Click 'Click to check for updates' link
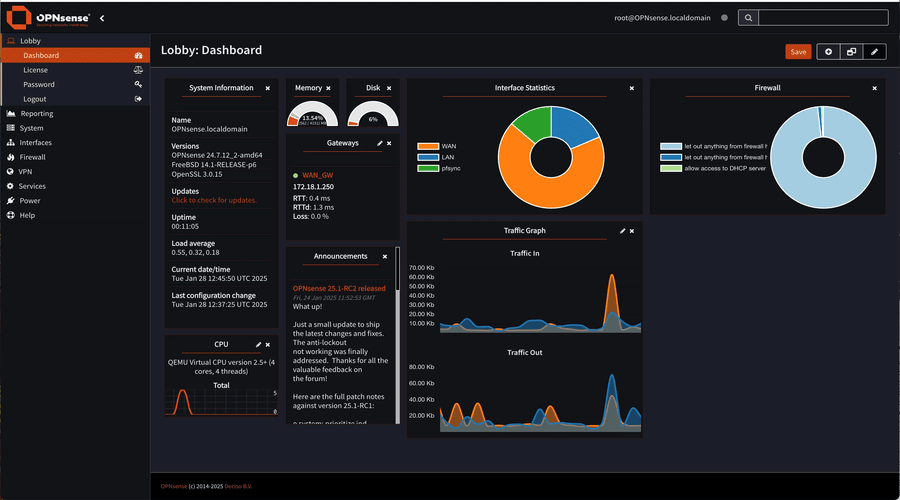 (214, 200)
